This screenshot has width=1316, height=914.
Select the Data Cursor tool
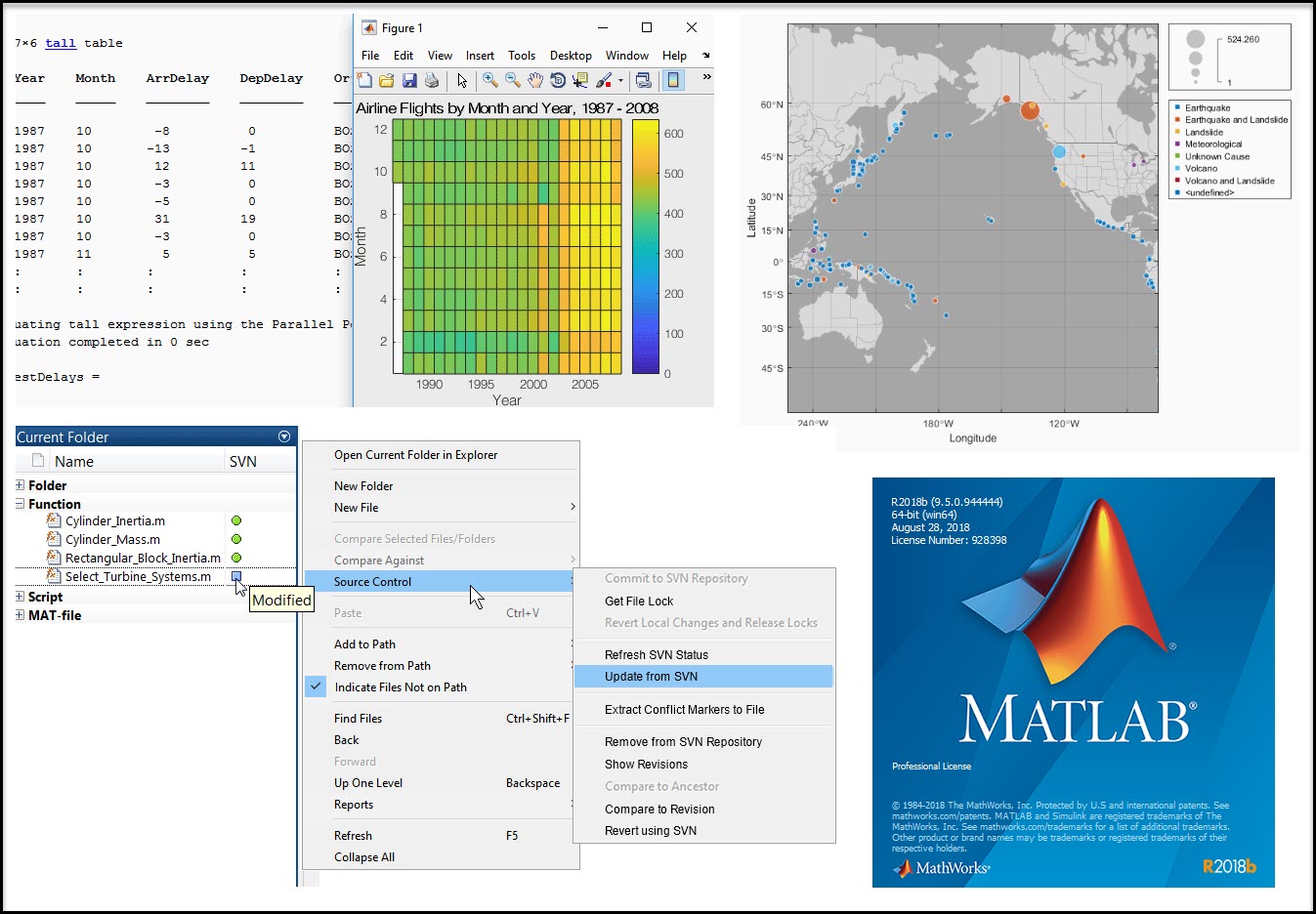(580, 80)
